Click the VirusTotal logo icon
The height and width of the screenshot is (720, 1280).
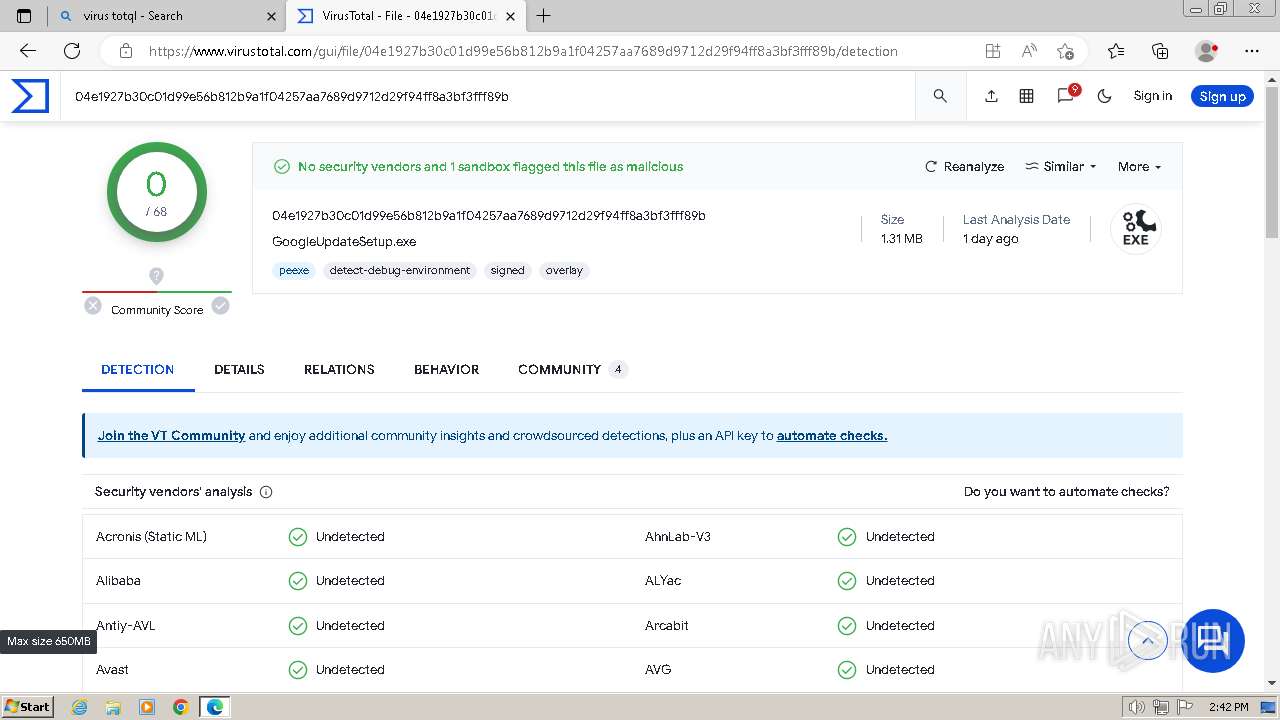pos(30,96)
